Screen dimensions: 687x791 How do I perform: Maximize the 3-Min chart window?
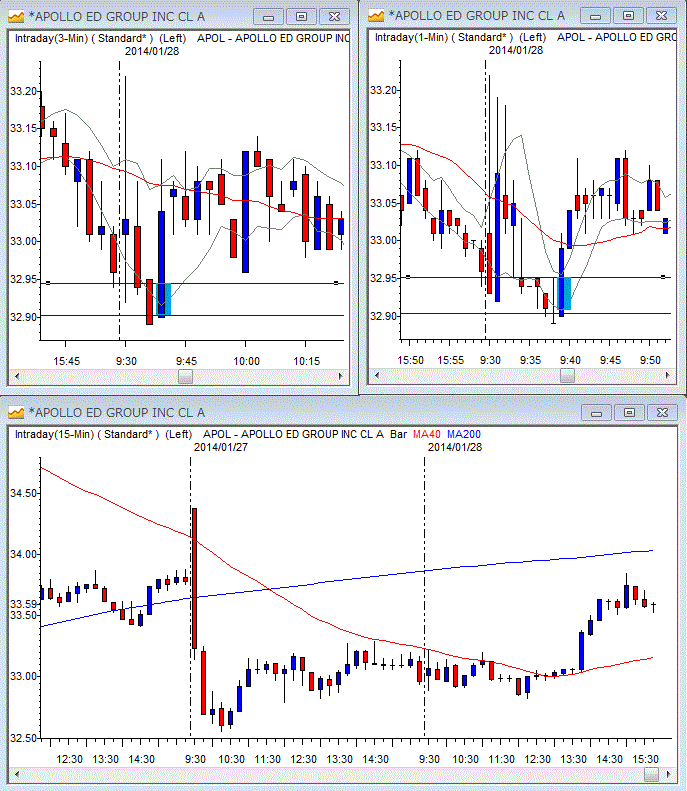coord(301,17)
